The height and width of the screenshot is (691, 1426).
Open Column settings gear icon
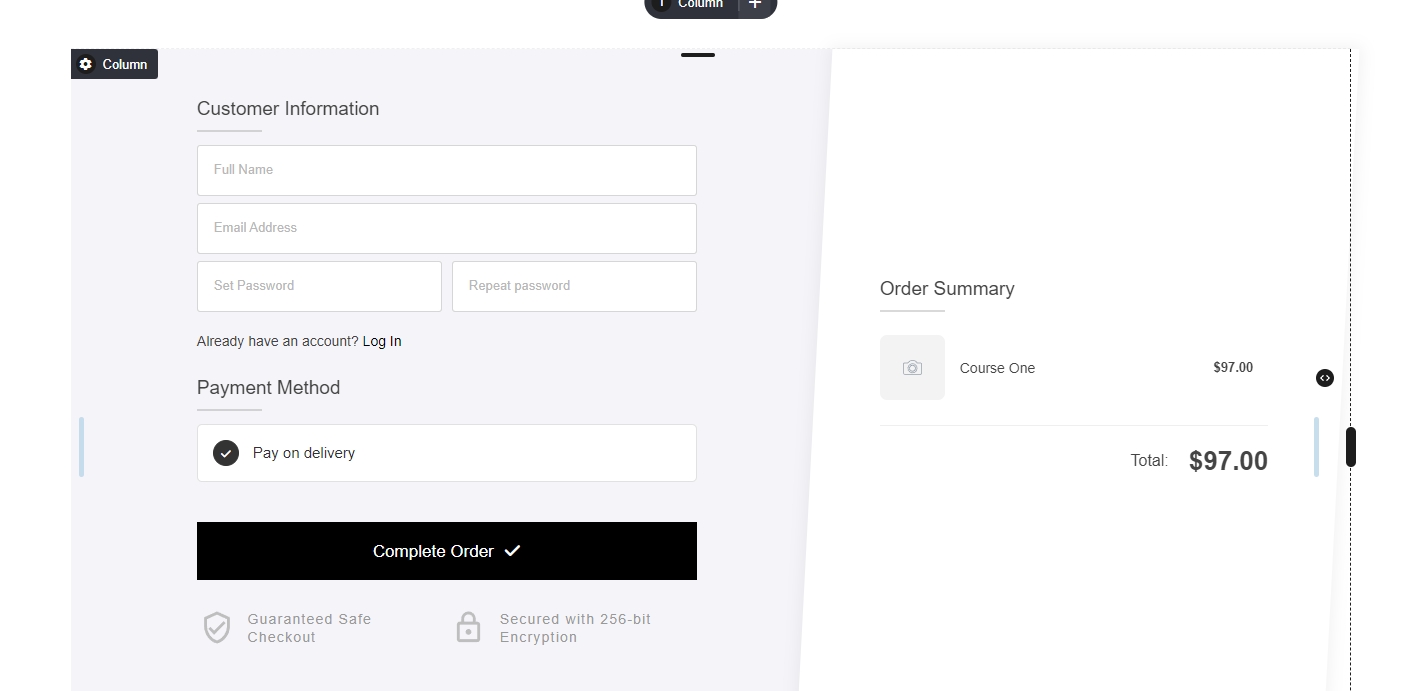[86, 64]
